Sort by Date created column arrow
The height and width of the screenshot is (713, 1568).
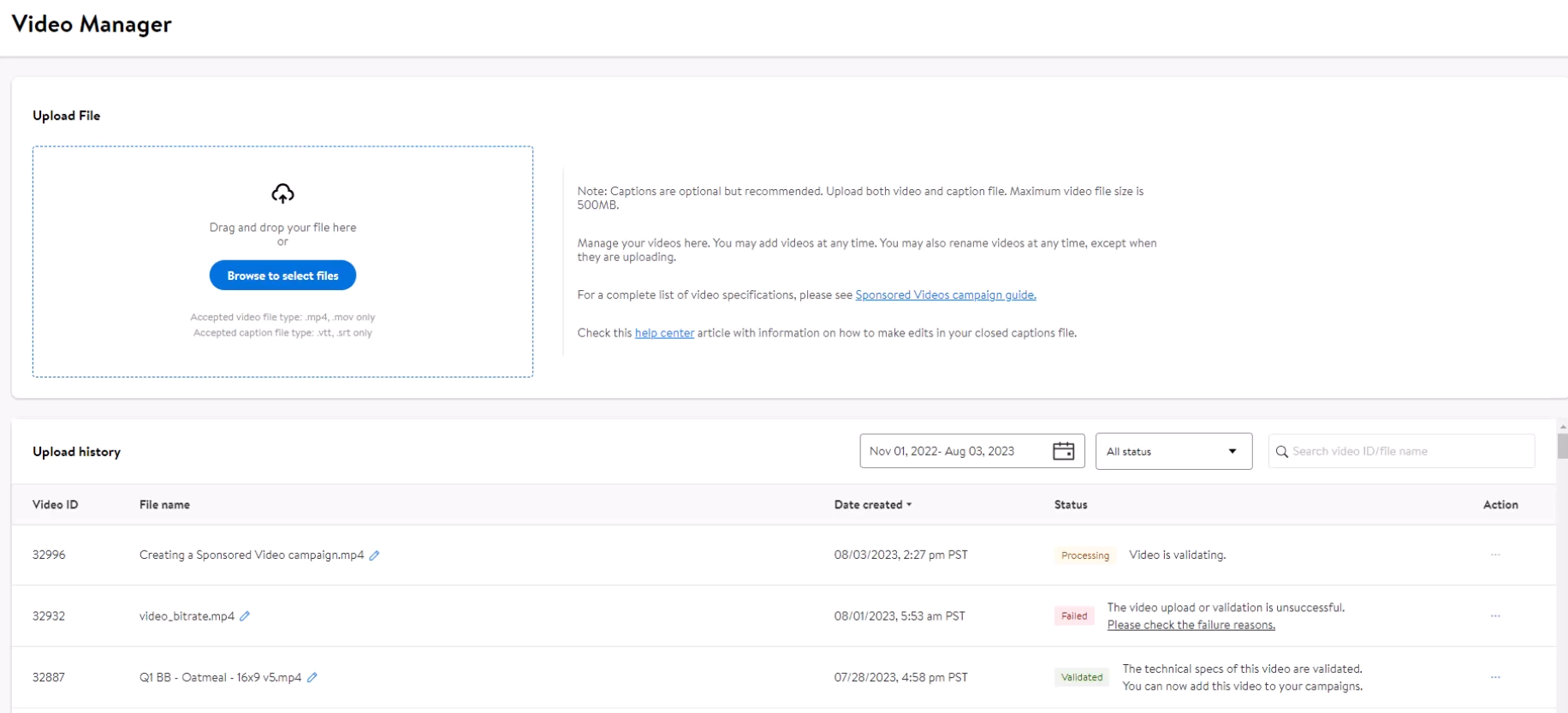(909, 505)
